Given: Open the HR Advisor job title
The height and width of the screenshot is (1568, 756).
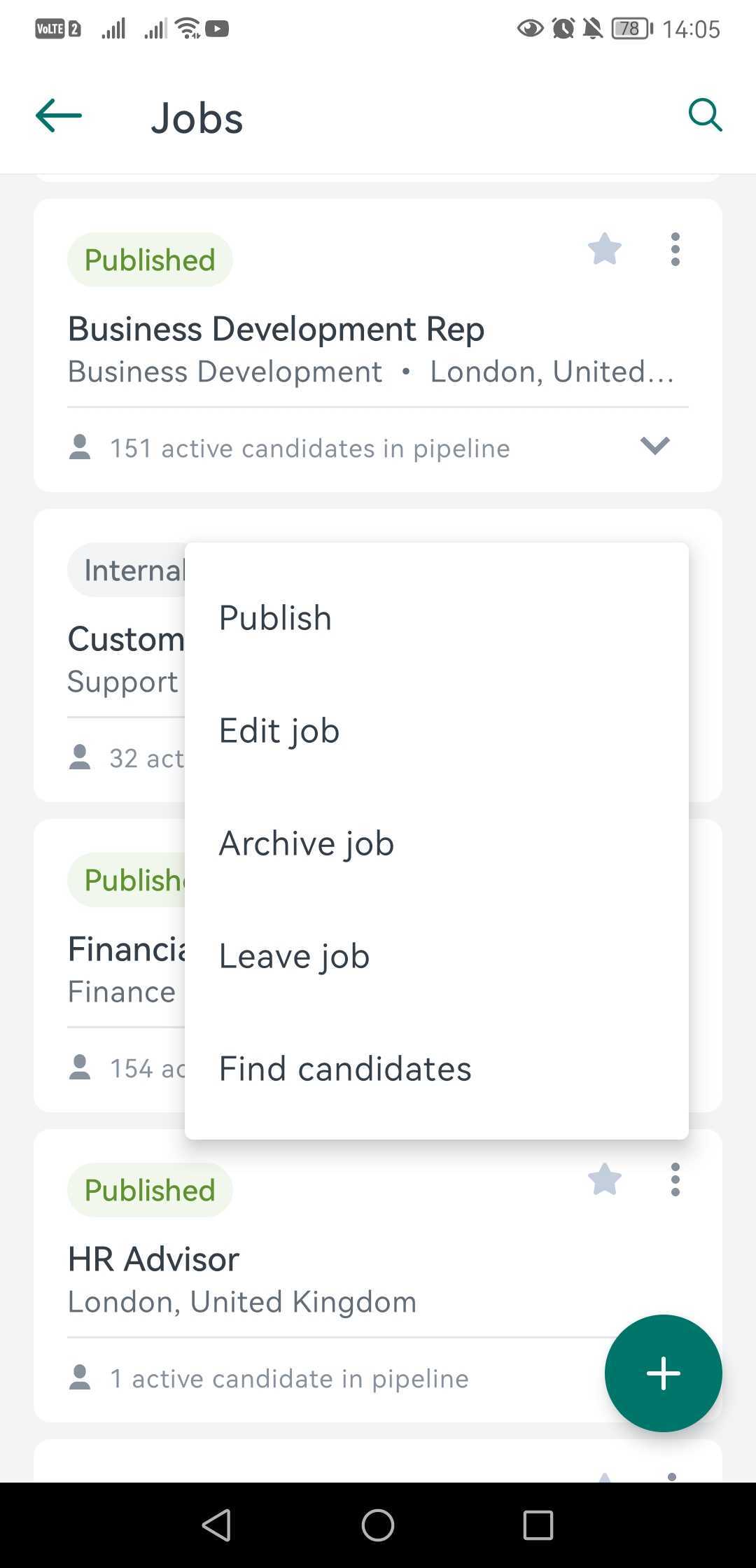Looking at the screenshot, I should click(153, 1259).
